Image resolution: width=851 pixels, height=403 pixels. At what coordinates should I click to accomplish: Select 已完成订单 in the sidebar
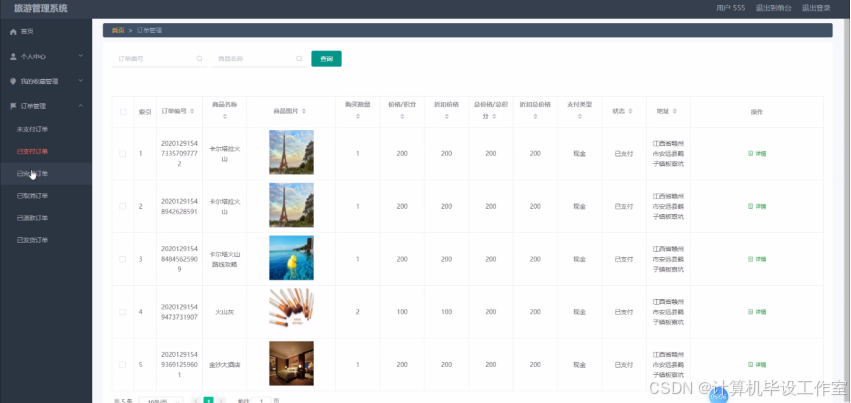click(33, 174)
